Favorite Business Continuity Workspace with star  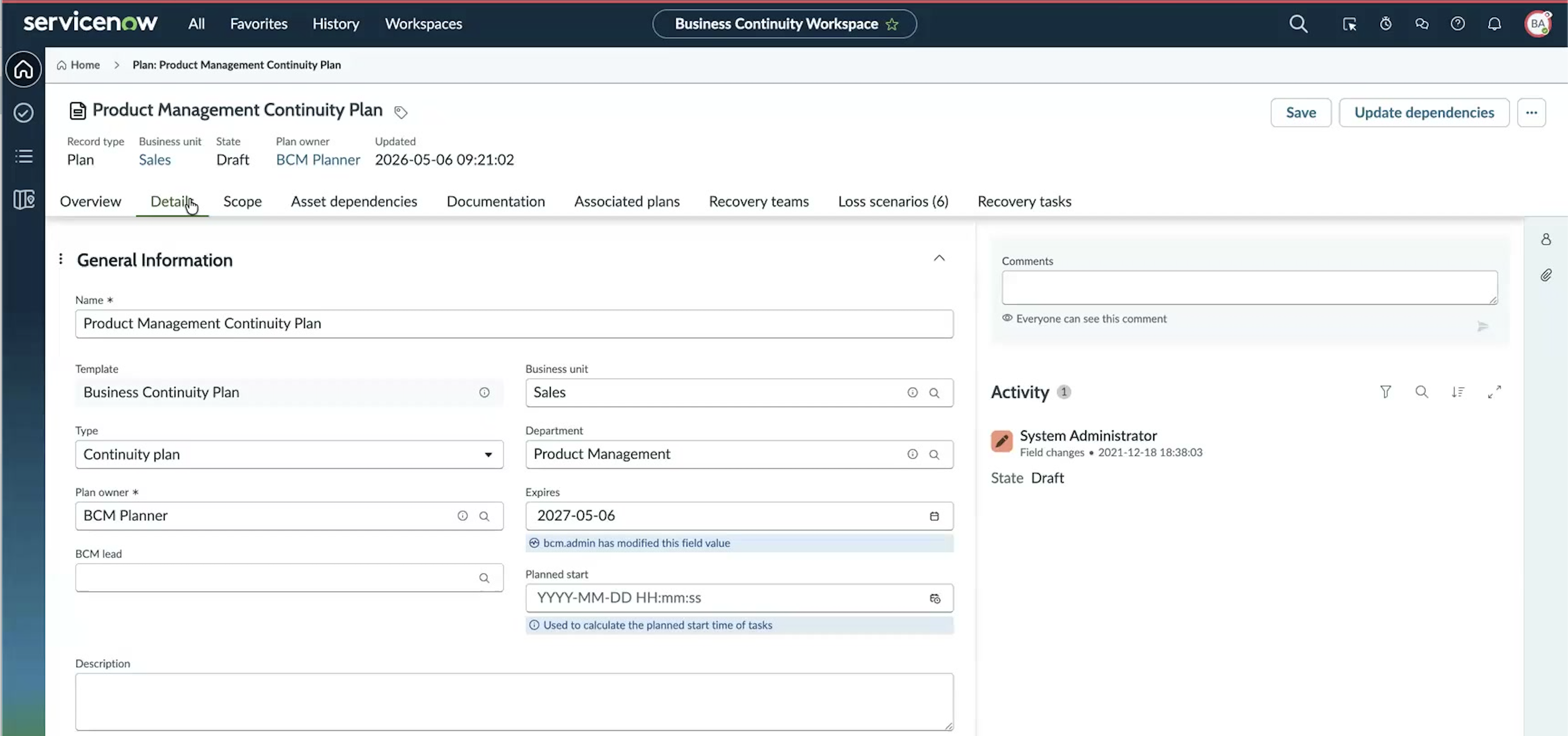[x=892, y=24]
